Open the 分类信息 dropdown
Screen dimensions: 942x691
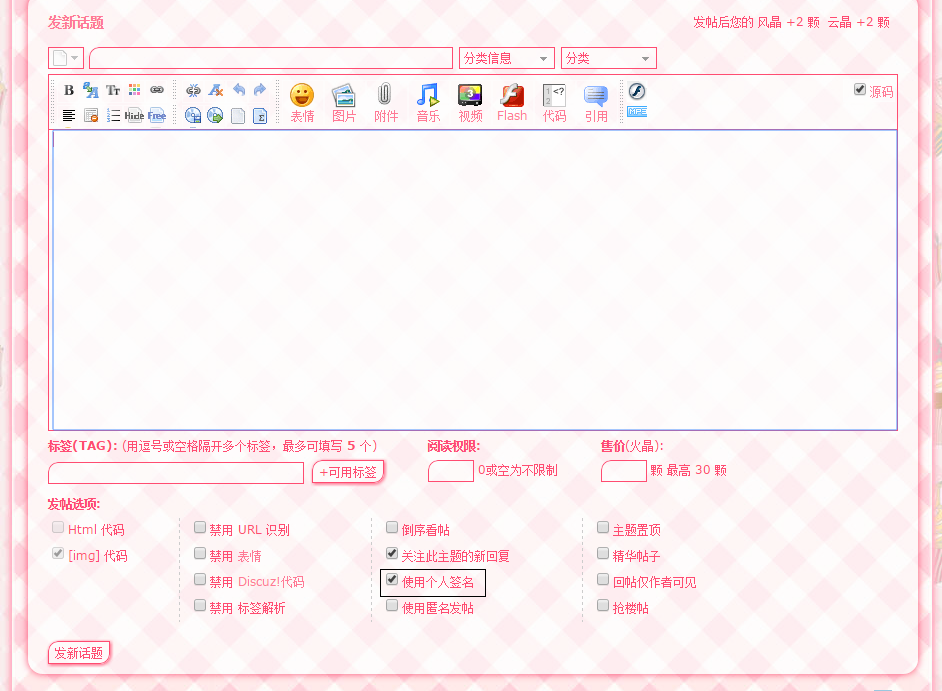pos(506,58)
